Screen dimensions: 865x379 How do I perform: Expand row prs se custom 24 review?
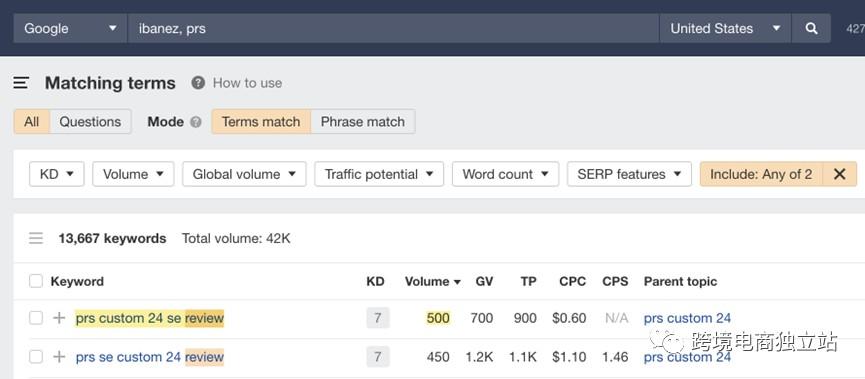tap(59, 357)
